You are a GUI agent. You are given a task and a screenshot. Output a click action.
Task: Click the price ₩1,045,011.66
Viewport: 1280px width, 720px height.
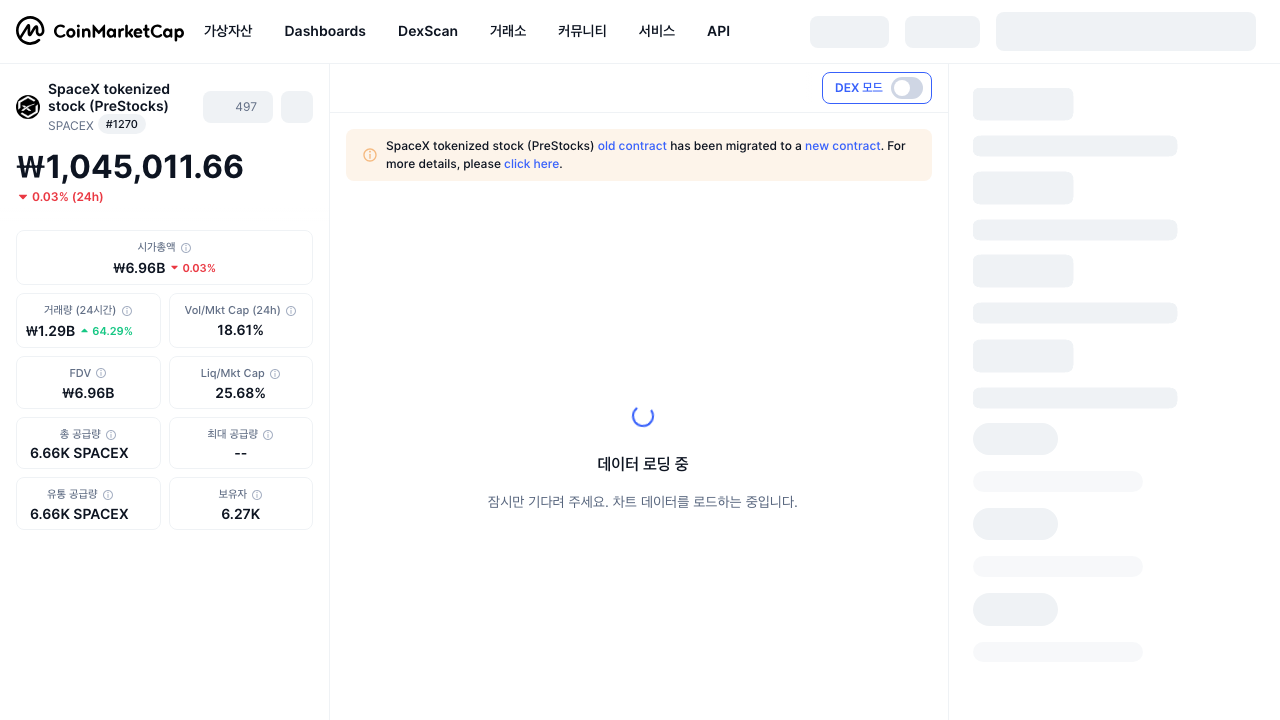[x=130, y=167]
